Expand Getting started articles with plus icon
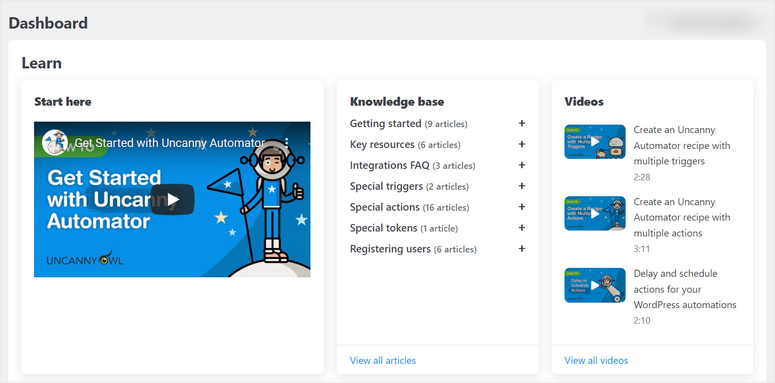 pyautogui.click(x=521, y=124)
